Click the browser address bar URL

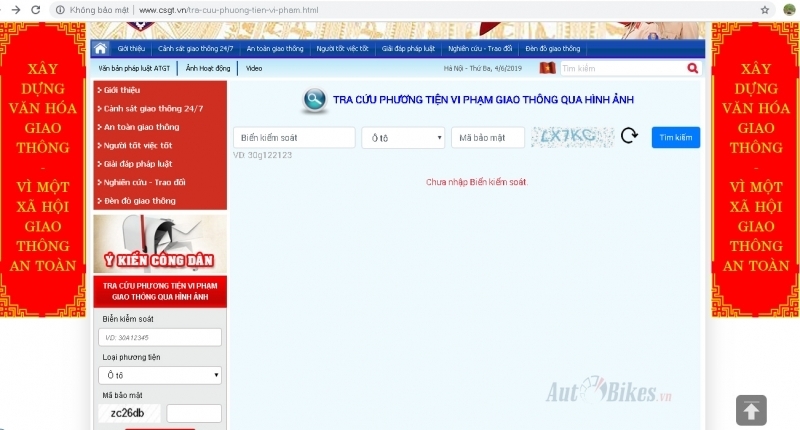tap(229, 10)
